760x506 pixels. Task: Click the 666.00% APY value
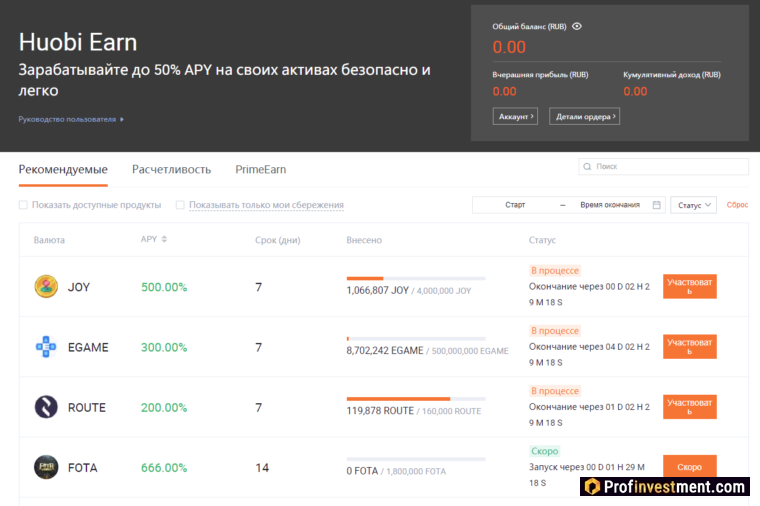coord(164,468)
